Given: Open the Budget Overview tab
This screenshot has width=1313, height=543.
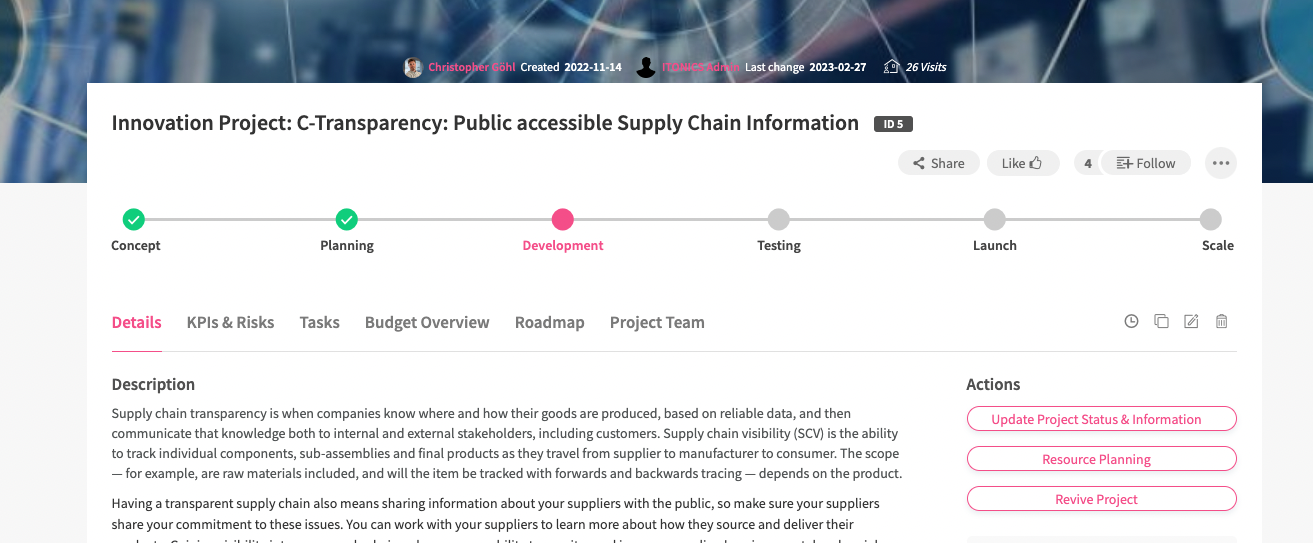Looking at the screenshot, I should coord(427,322).
